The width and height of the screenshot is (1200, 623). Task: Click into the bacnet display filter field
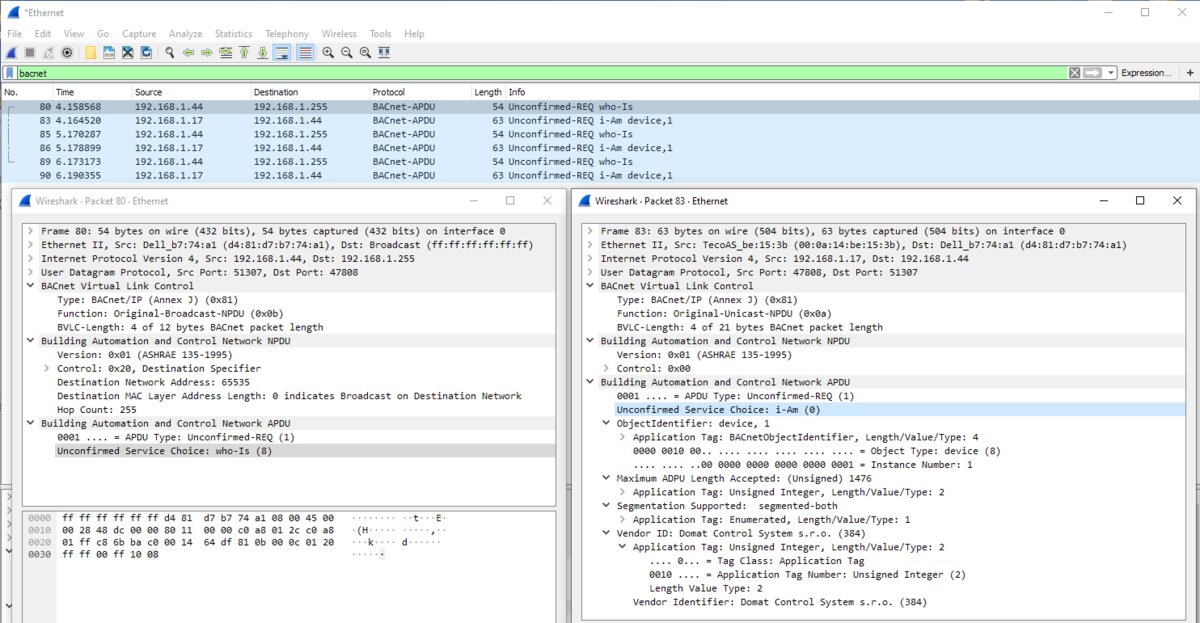click(x=500, y=73)
